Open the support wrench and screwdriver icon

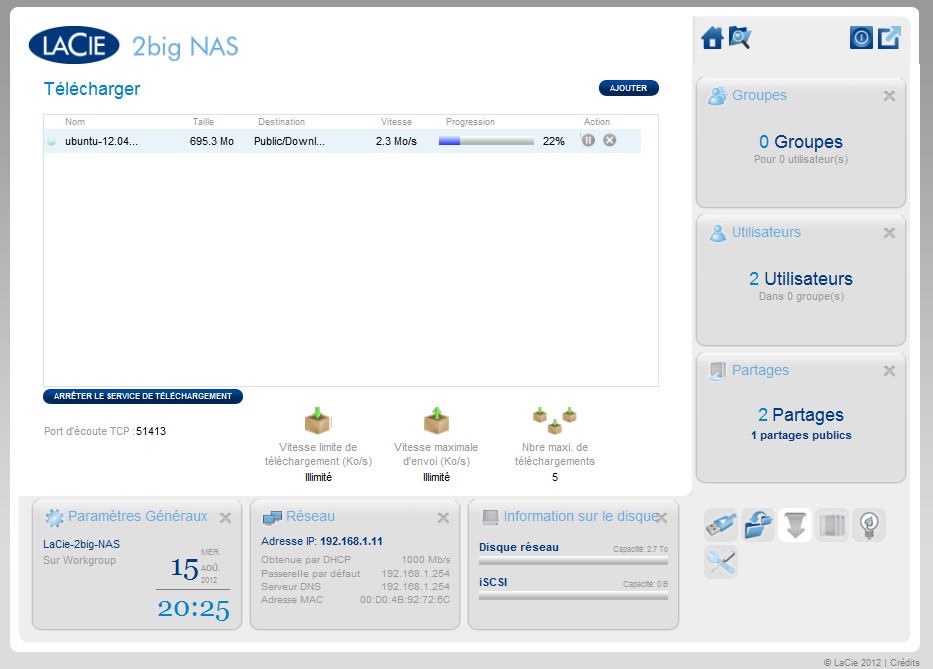tap(721, 561)
